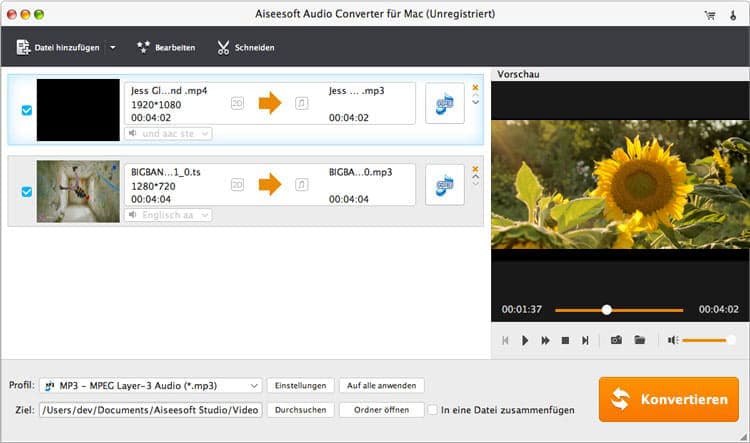
Task: Select the black thumbnail of Jess Gl...nd.mp4
Action: (78, 110)
